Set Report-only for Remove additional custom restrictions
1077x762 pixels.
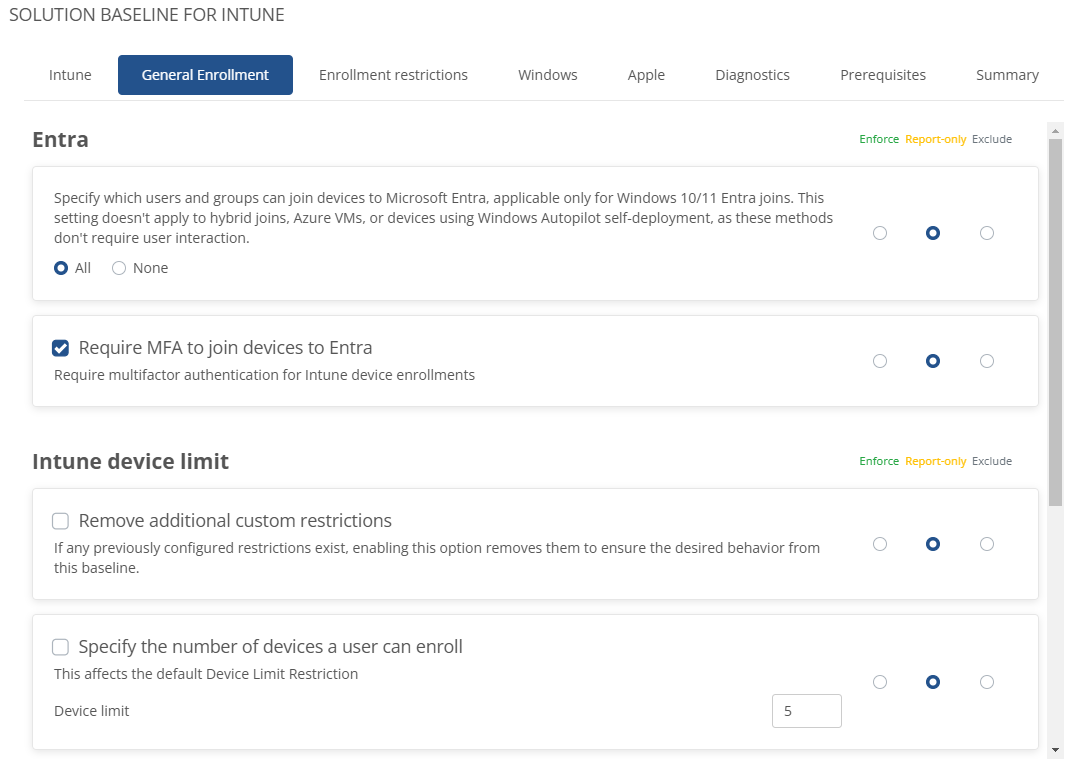(x=933, y=544)
